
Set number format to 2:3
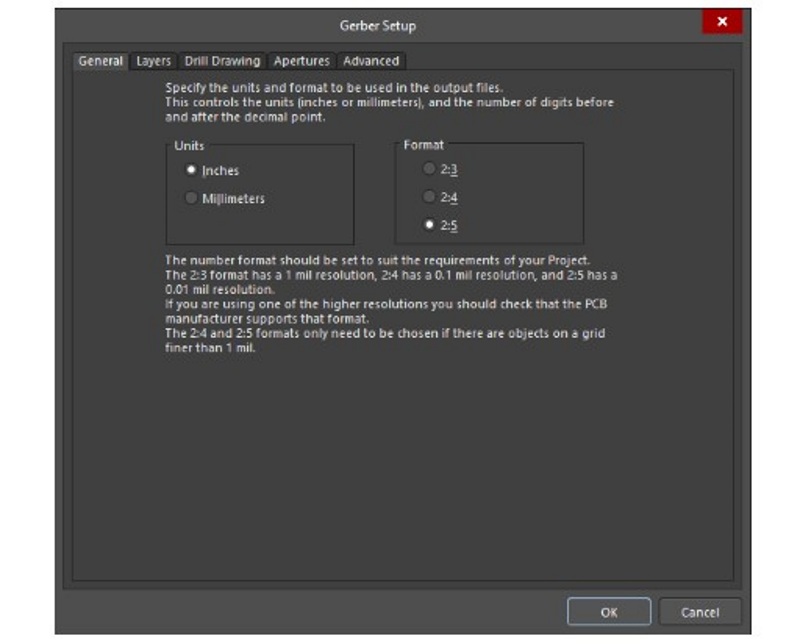pos(430,170)
